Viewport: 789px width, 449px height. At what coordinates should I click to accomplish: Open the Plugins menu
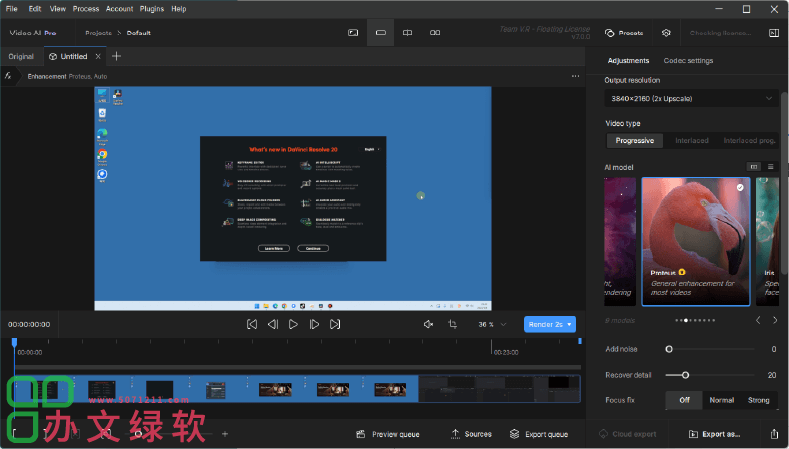[x=151, y=9]
